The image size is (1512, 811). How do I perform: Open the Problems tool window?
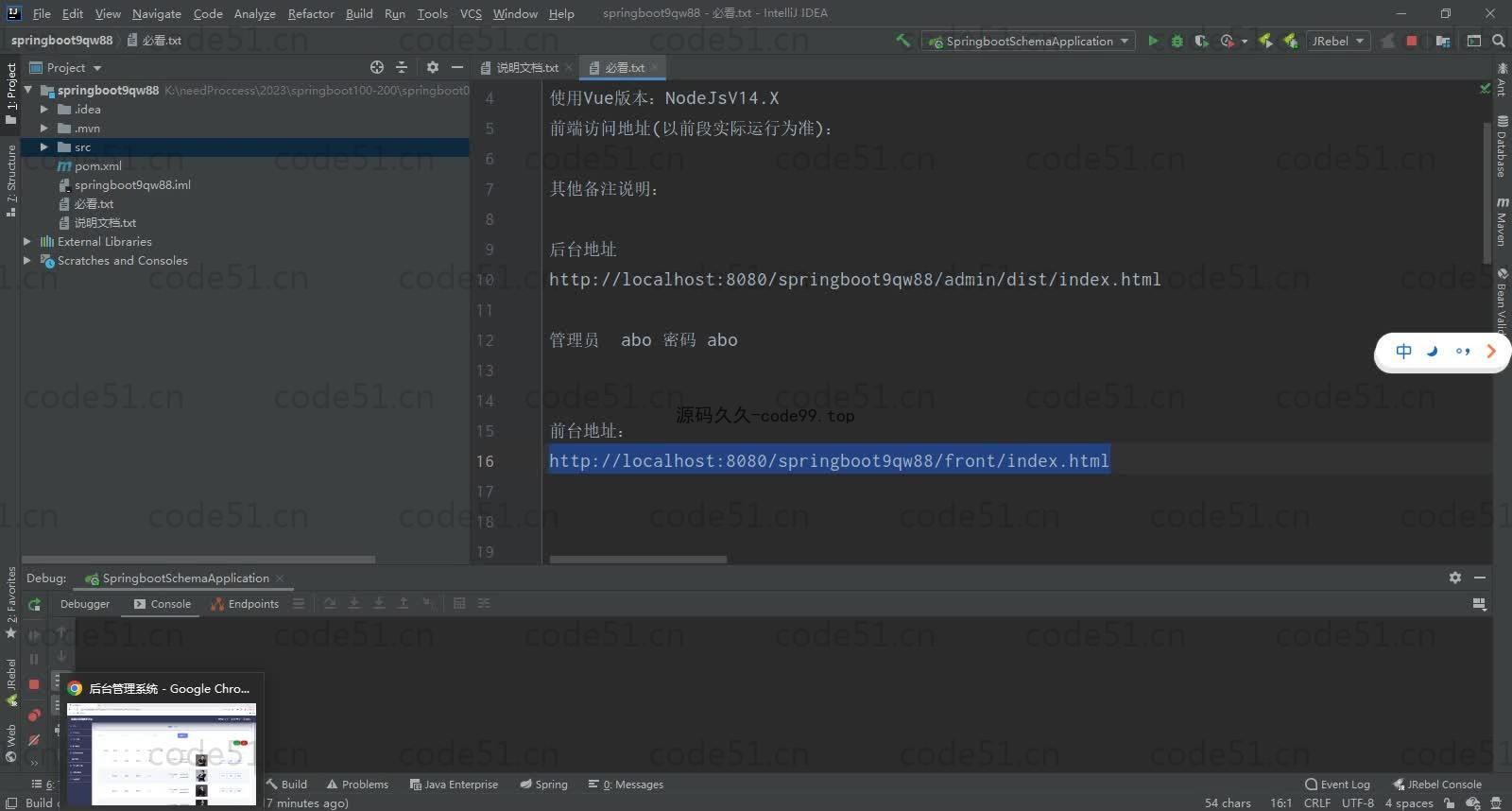pyautogui.click(x=357, y=784)
